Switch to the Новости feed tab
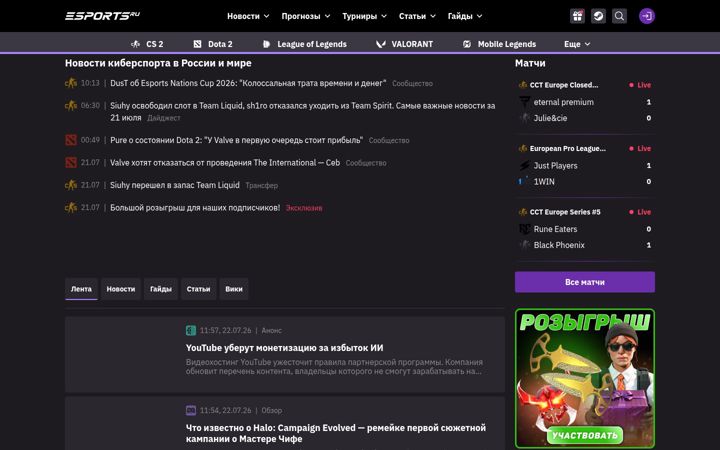The width and height of the screenshot is (720, 450). pos(121,289)
